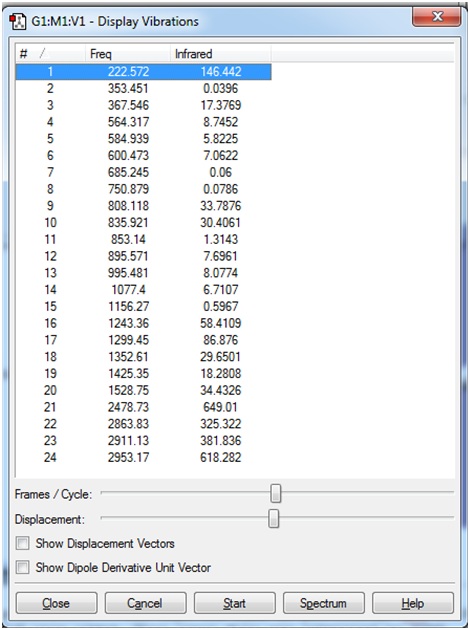
Task: Select mode 18 with frequency 1352.61
Action: (144, 357)
